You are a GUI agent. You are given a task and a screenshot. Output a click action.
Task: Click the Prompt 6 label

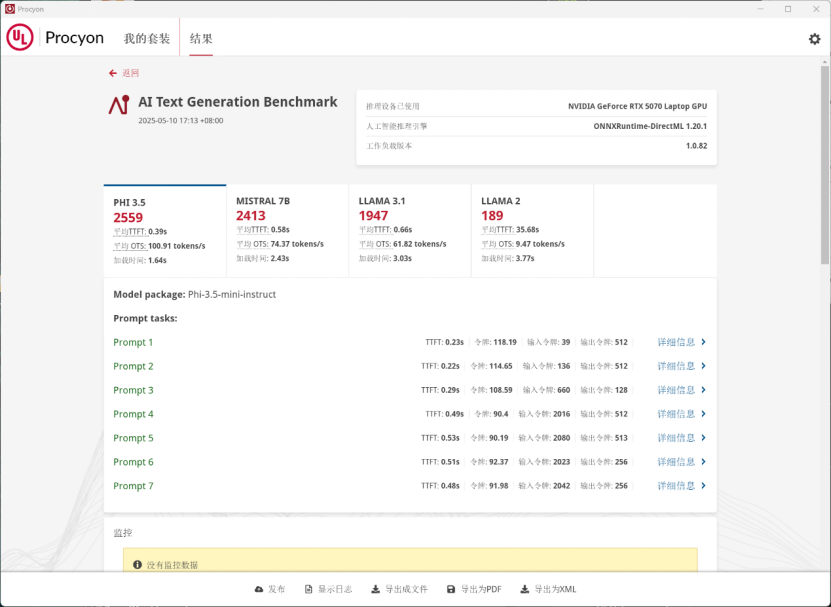pyautogui.click(x=134, y=462)
